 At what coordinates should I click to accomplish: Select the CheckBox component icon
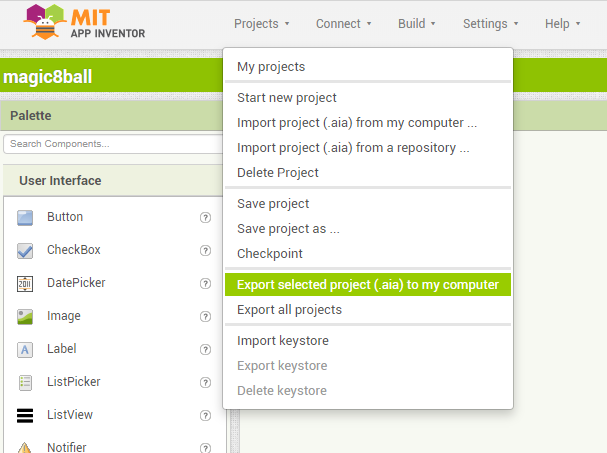pos(26,250)
